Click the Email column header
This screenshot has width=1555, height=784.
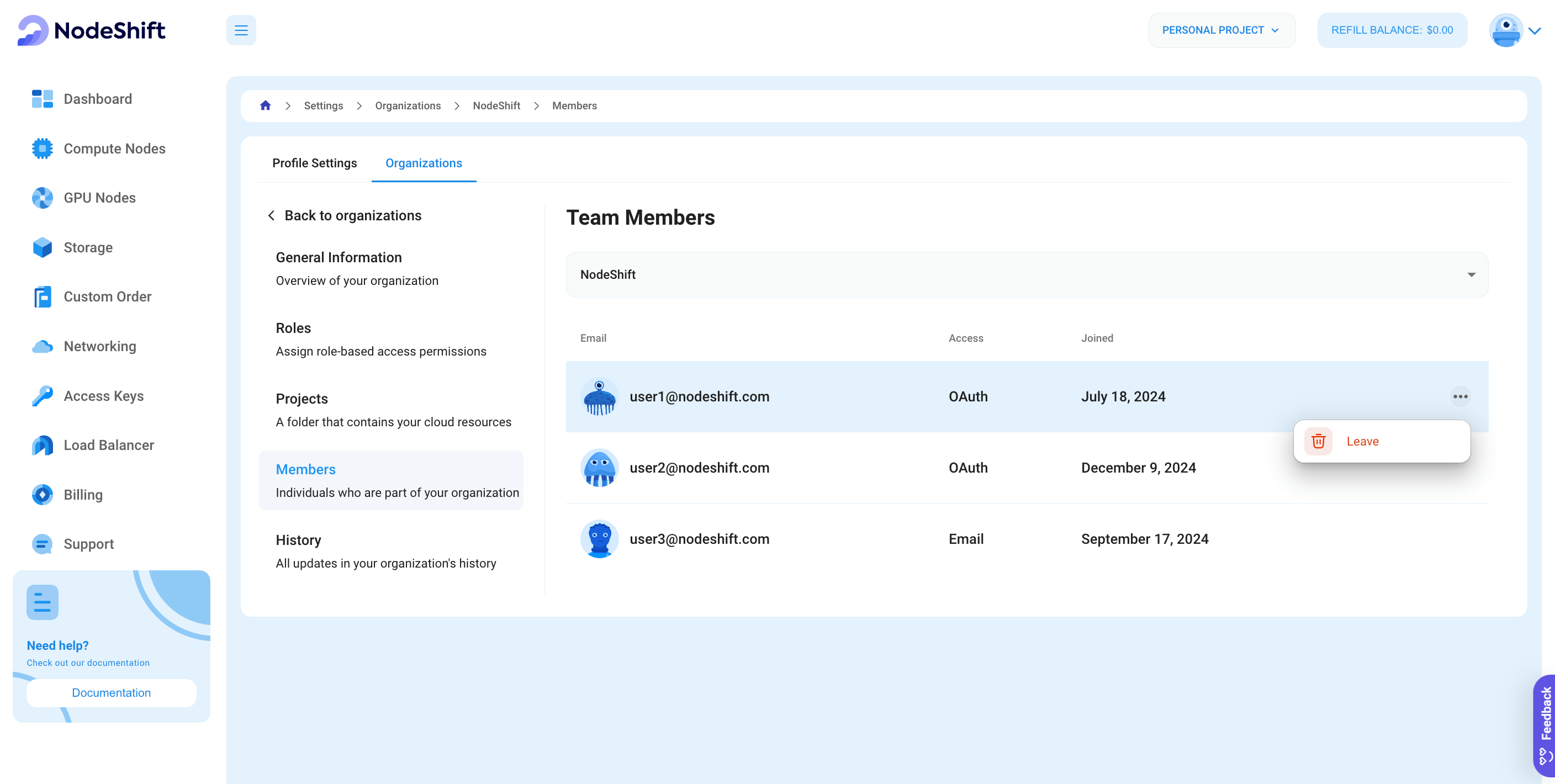[x=593, y=338]
